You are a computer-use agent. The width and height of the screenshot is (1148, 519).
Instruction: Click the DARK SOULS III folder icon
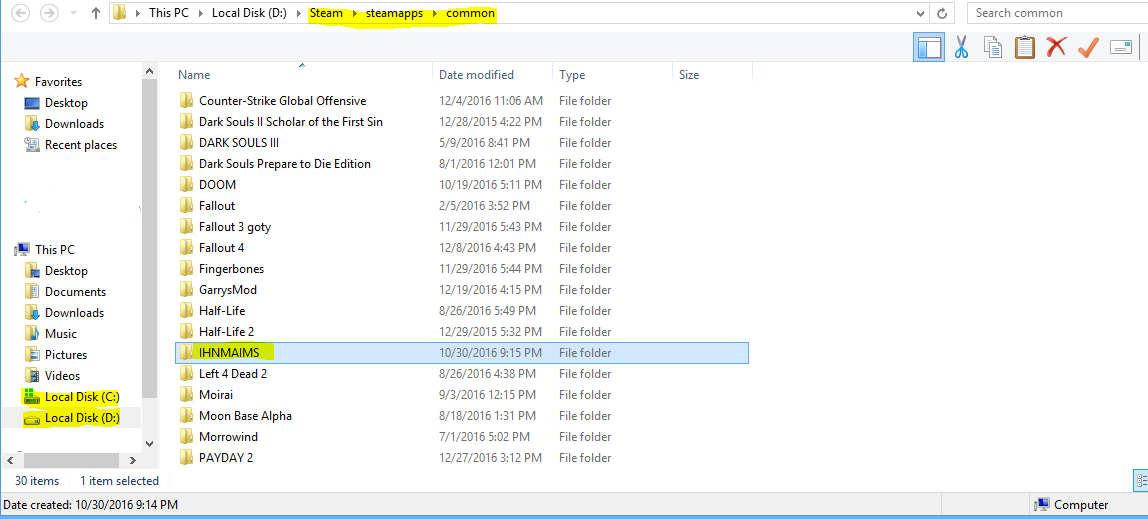[187, 143]
